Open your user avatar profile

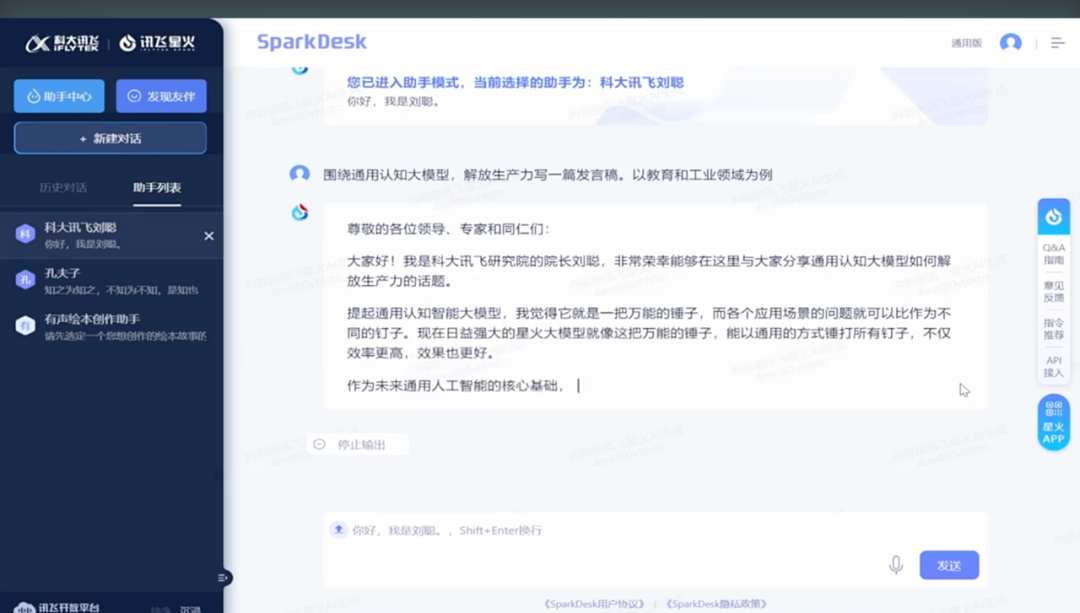(1011, 41)
